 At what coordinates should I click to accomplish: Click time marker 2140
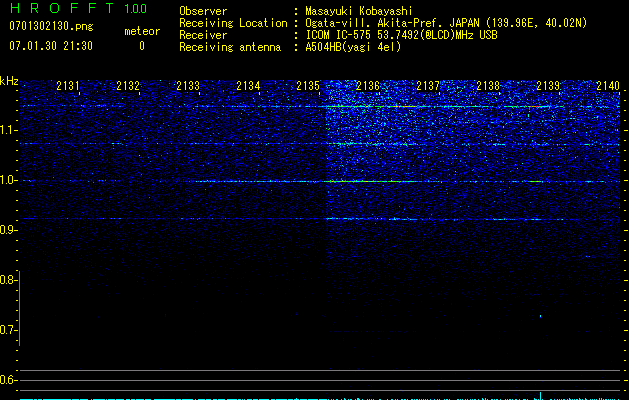point(608,86)
